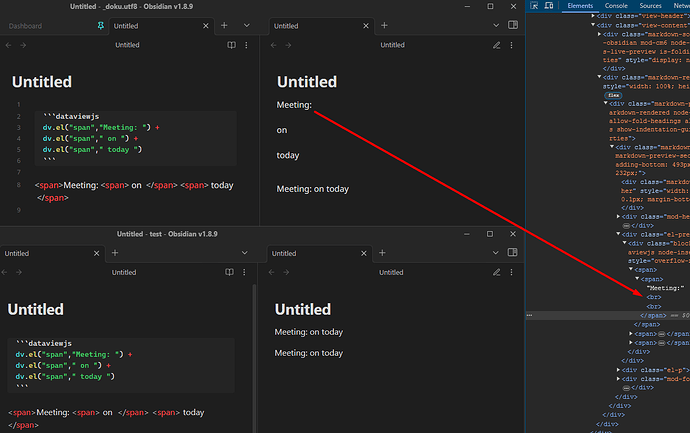Viewport: 690px width, 433px height.
Task: Open more options menu in top window's editor pane
Action: 246,45
